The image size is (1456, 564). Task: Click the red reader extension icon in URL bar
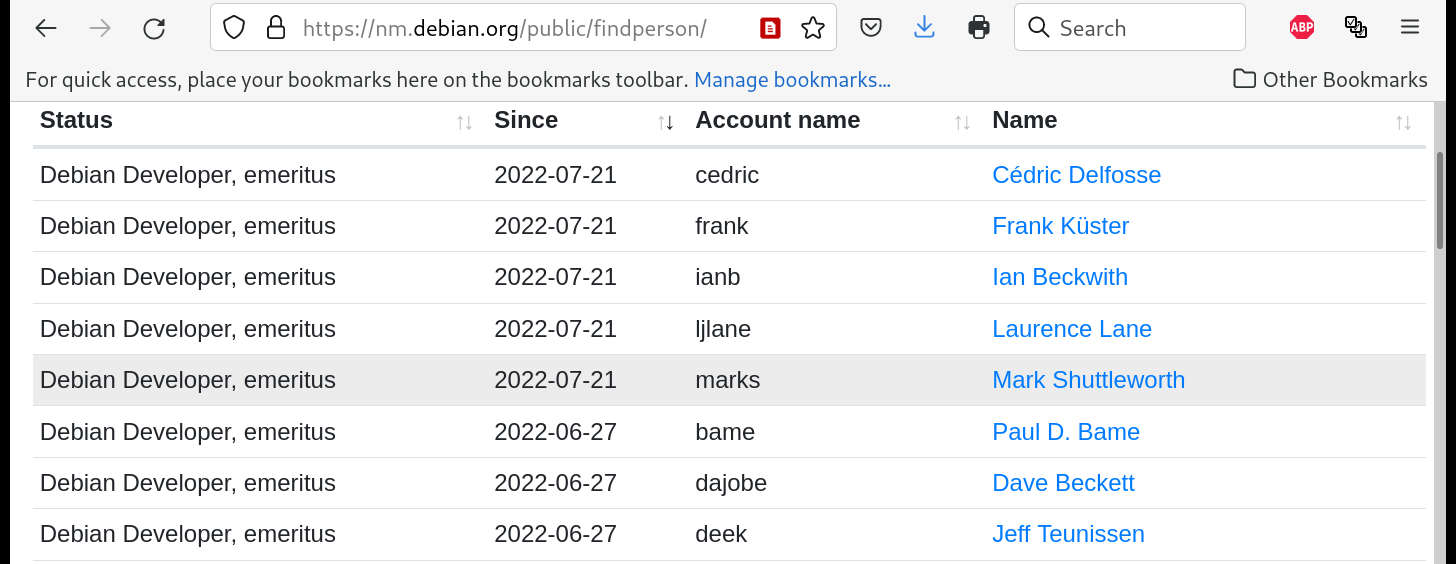pos(770,28)
